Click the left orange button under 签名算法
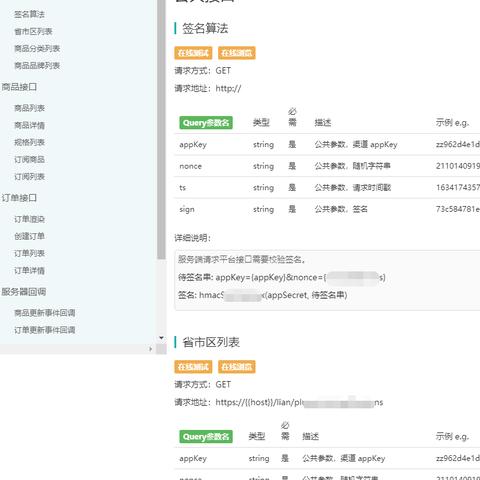This screenshot has width=480, height=480. [193, 53]
